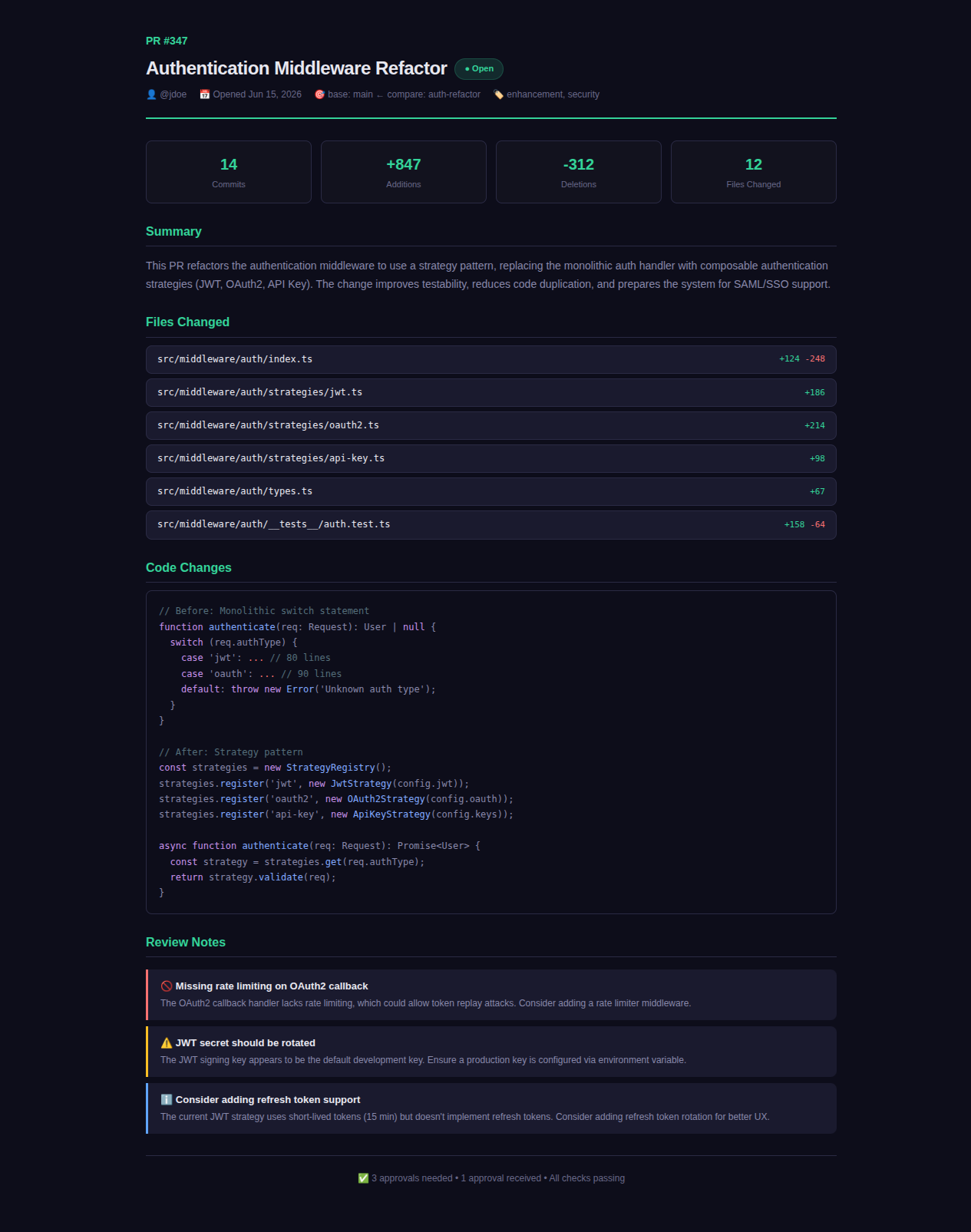Viewport: 971px width, 1232px height.
Task: Click the target icon before base: main
Action: 320,94
